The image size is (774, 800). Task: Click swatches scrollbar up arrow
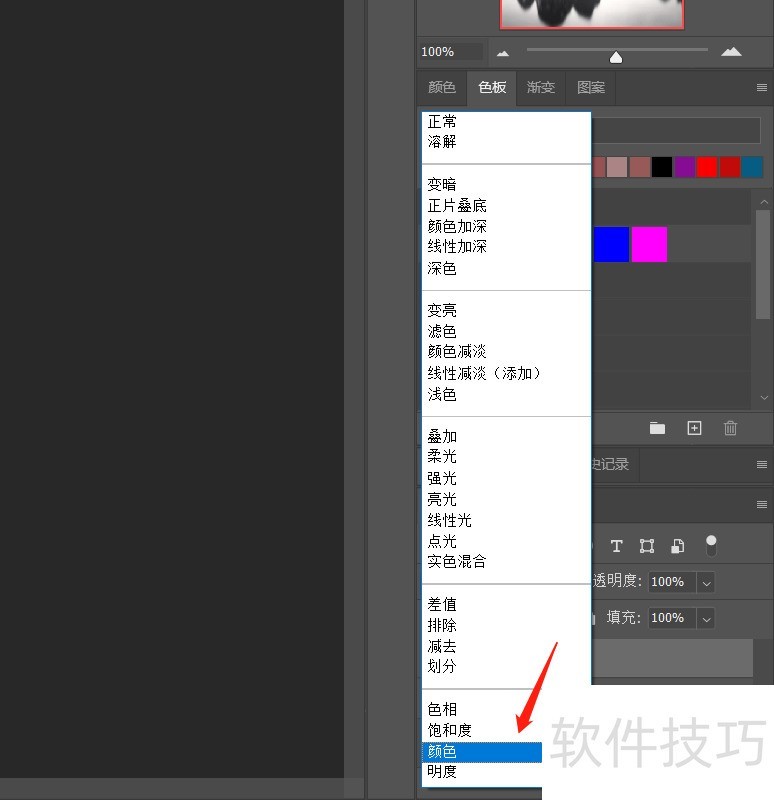click(764, 202)
